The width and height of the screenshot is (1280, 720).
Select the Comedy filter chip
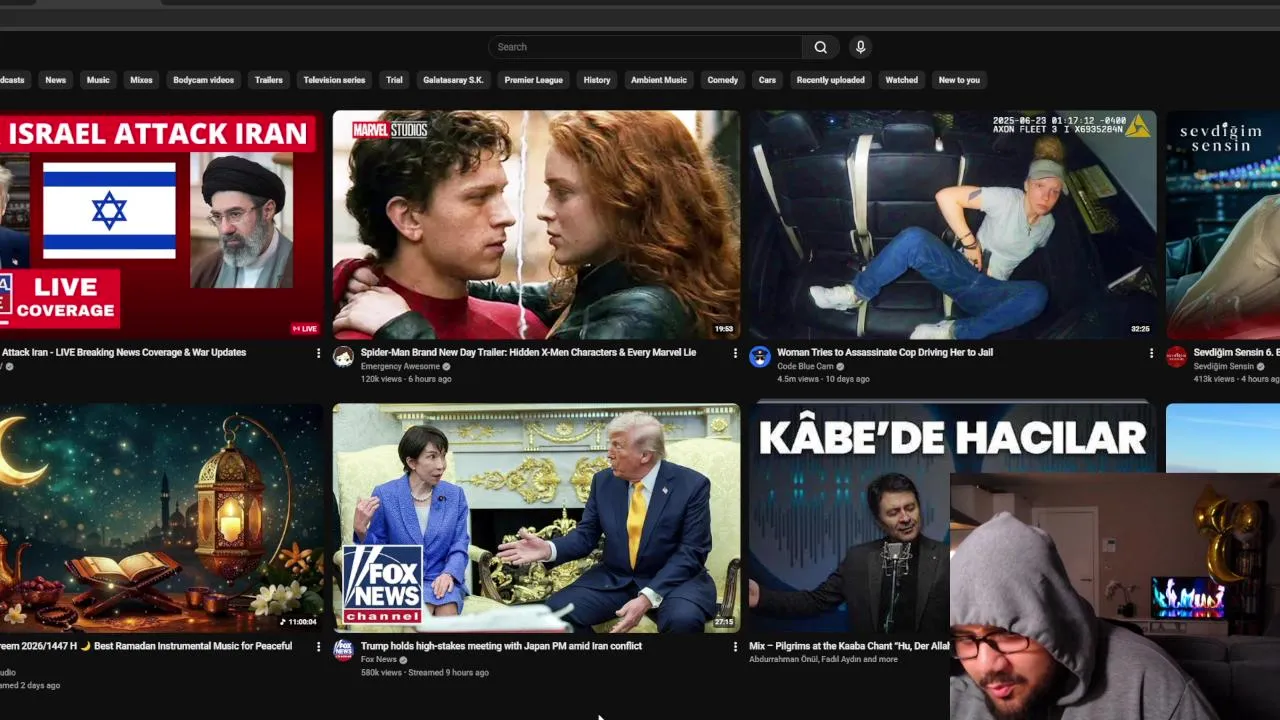pos(723,80)
